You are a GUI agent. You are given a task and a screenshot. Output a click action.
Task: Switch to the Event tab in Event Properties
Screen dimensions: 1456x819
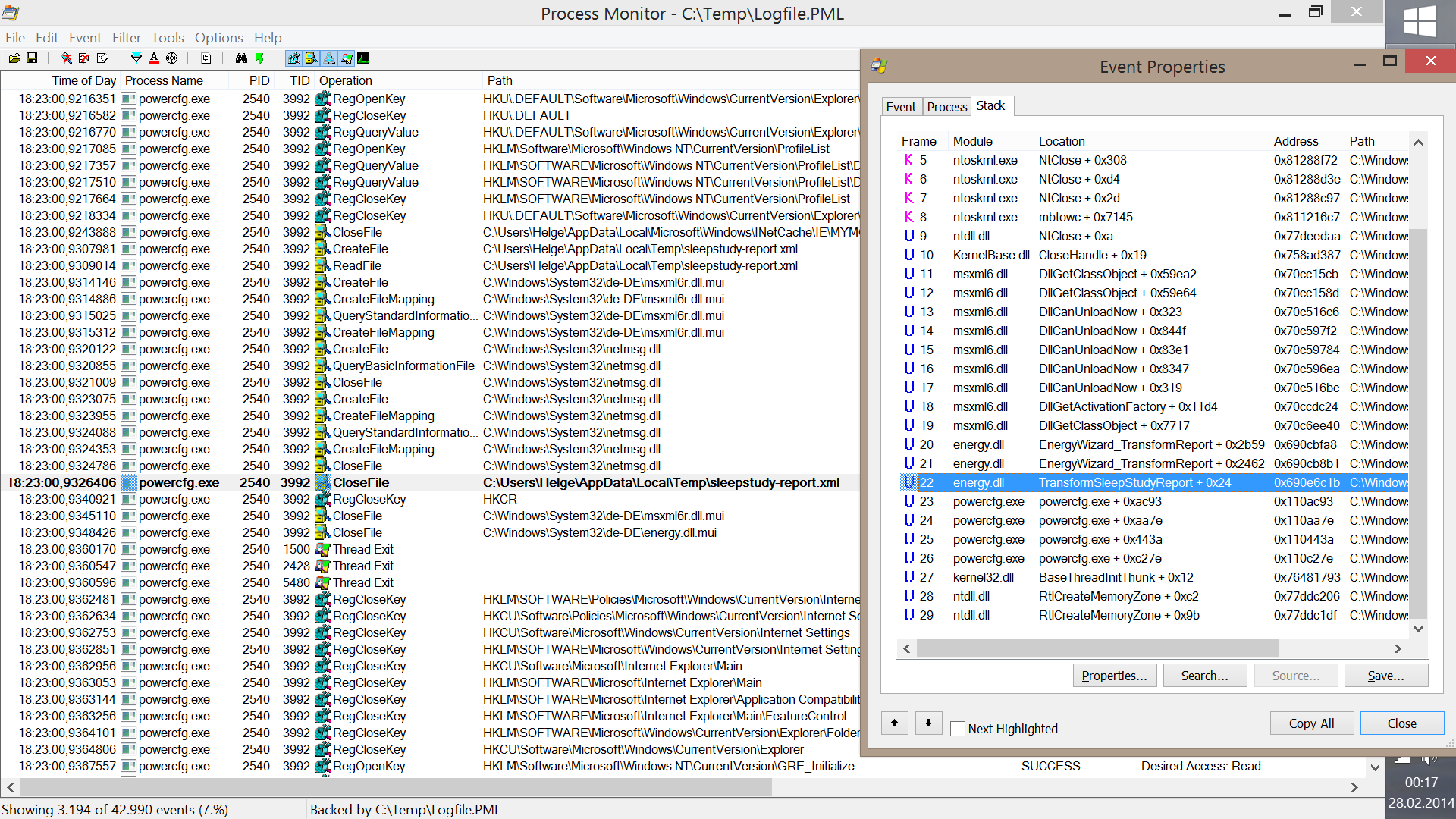point(900,106)
